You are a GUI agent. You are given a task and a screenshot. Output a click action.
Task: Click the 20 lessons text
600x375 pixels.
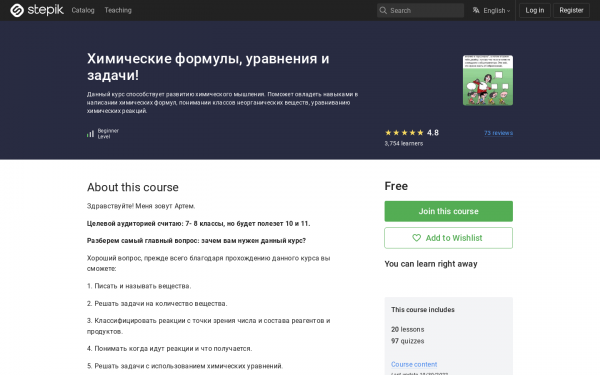click(x=408, y=329)
